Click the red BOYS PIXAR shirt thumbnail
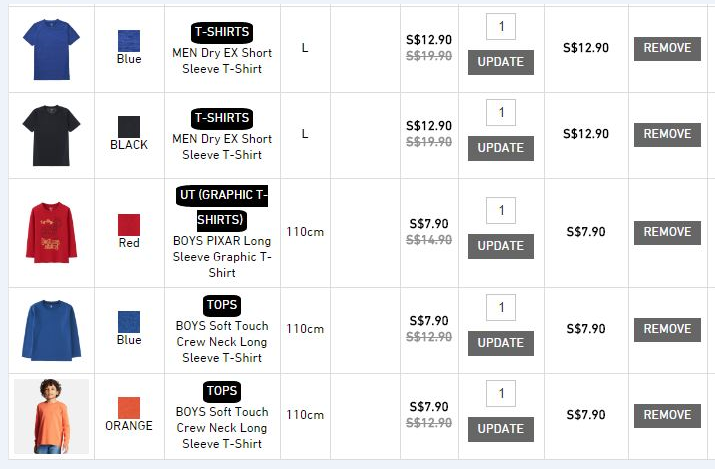 pyautogui.click(x=50, y=231)
